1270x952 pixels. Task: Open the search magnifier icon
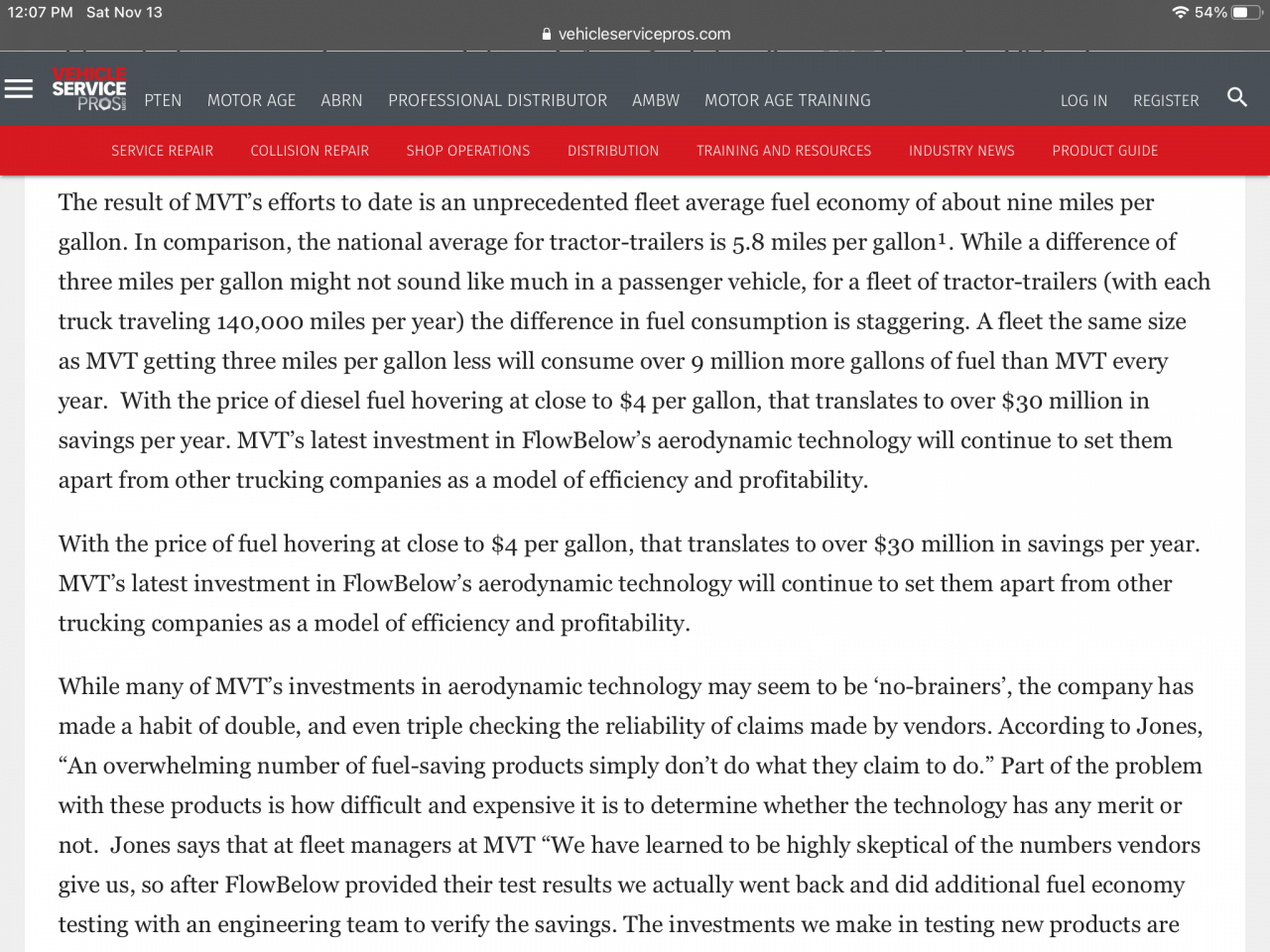tap(1236, 97)
